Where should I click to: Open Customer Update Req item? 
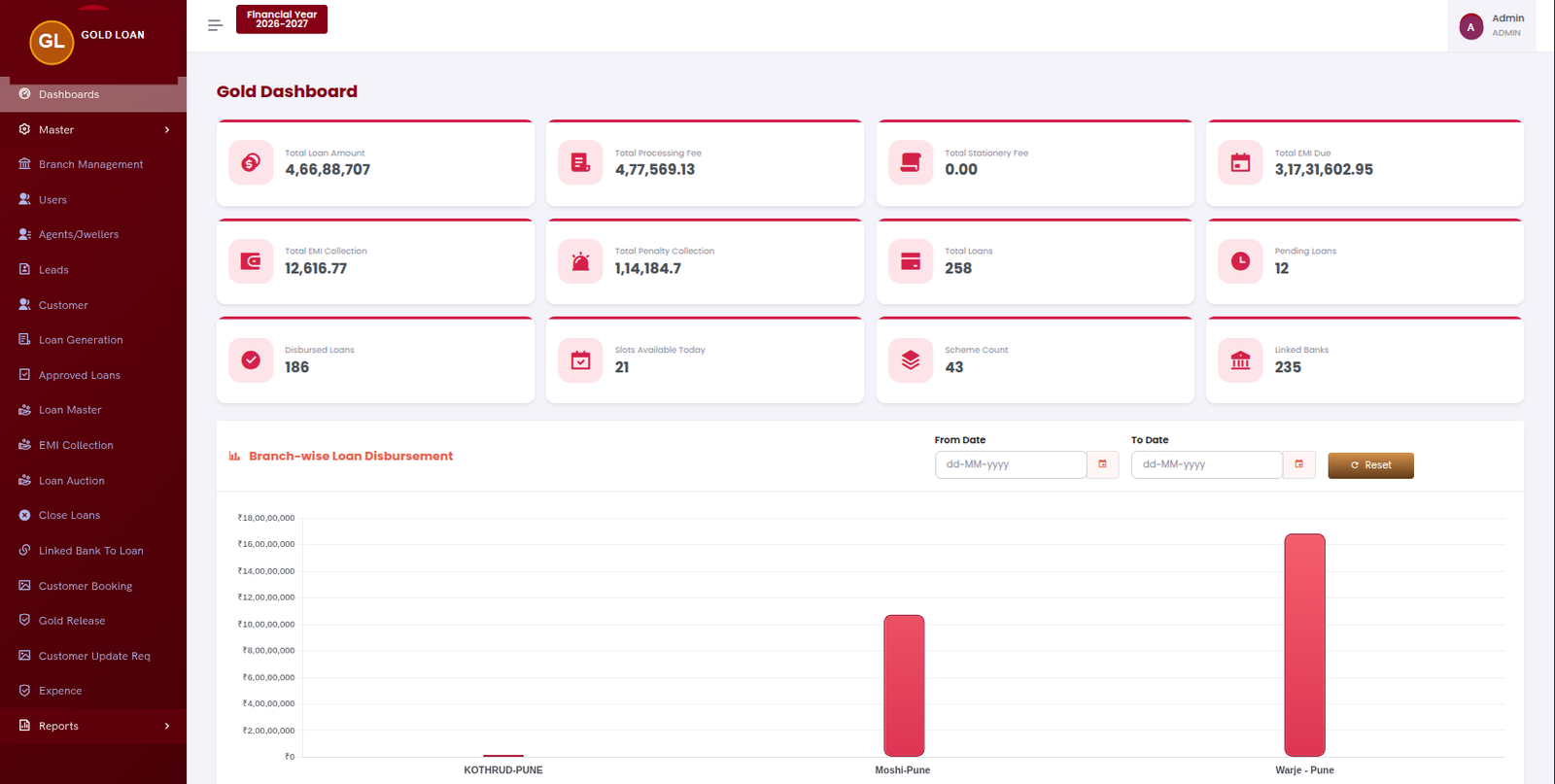pos(93,656)
